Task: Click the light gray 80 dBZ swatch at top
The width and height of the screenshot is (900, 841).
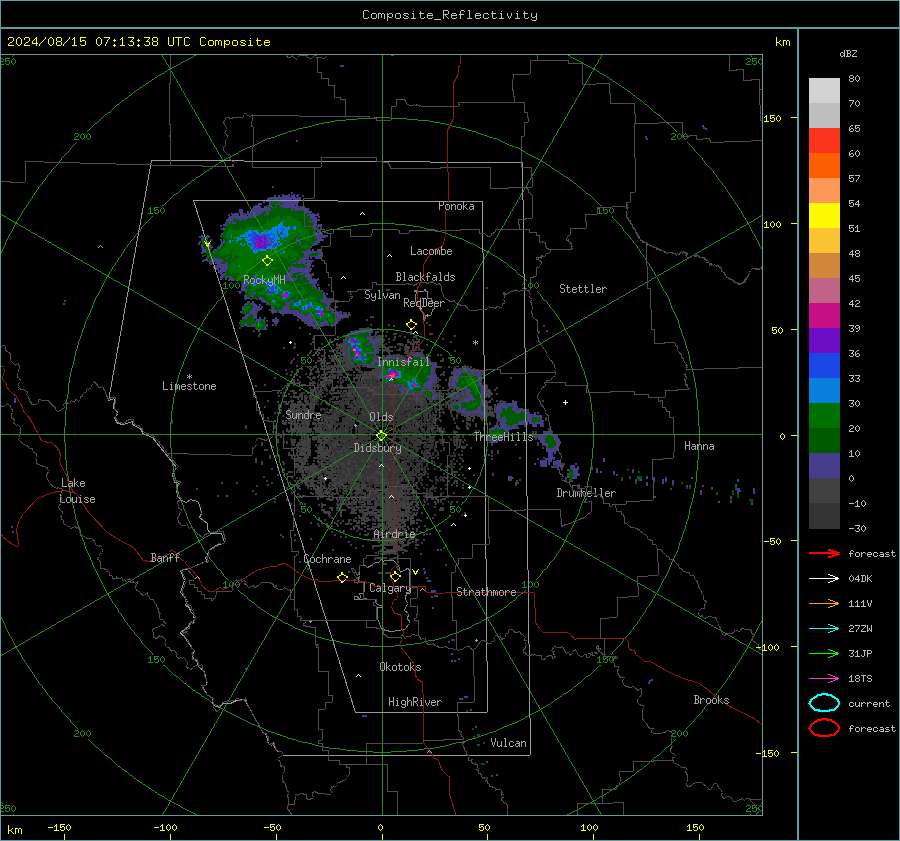Action: tap(824, 91)
